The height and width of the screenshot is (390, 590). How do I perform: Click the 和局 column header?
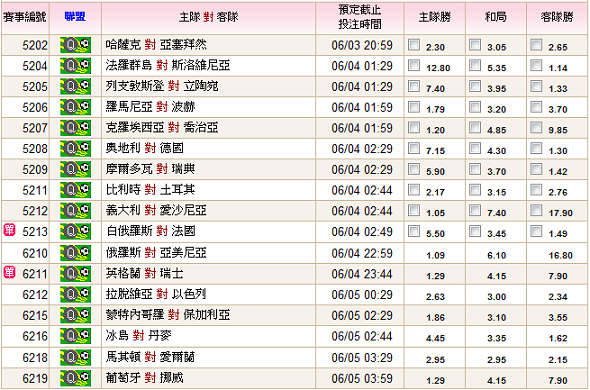[496, 17]
